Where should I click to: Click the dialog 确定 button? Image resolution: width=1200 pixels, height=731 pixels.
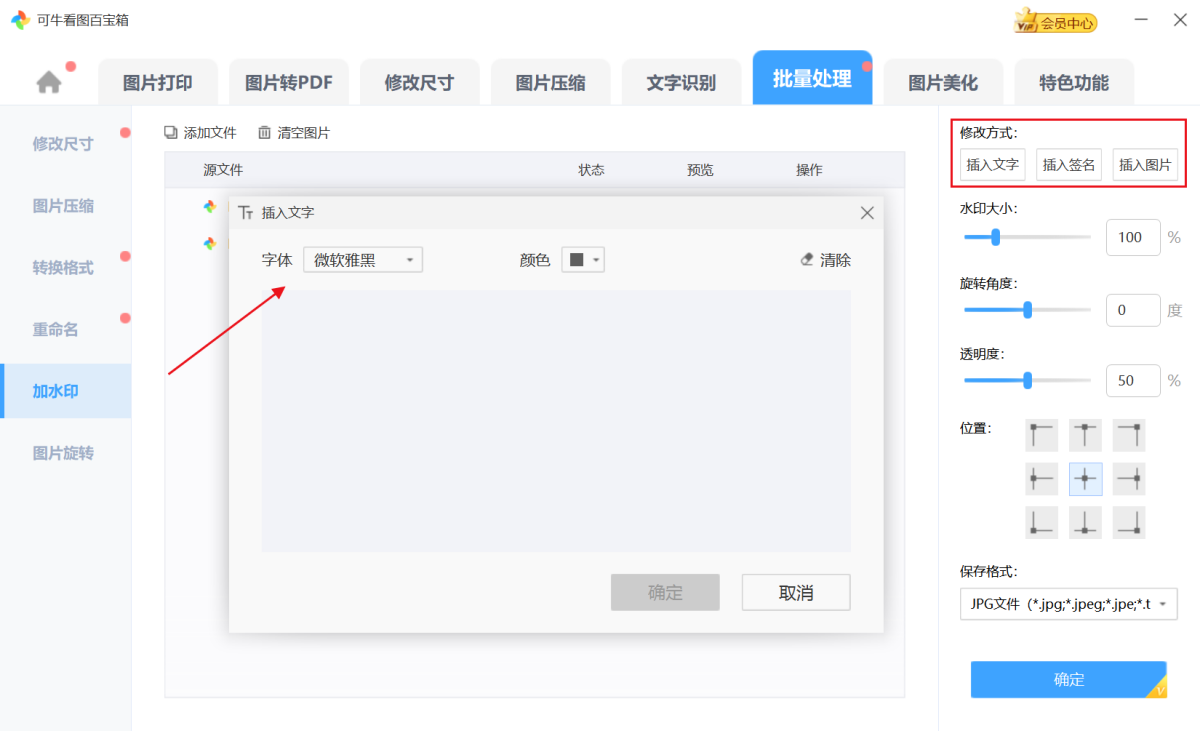[x=665, y=592]
